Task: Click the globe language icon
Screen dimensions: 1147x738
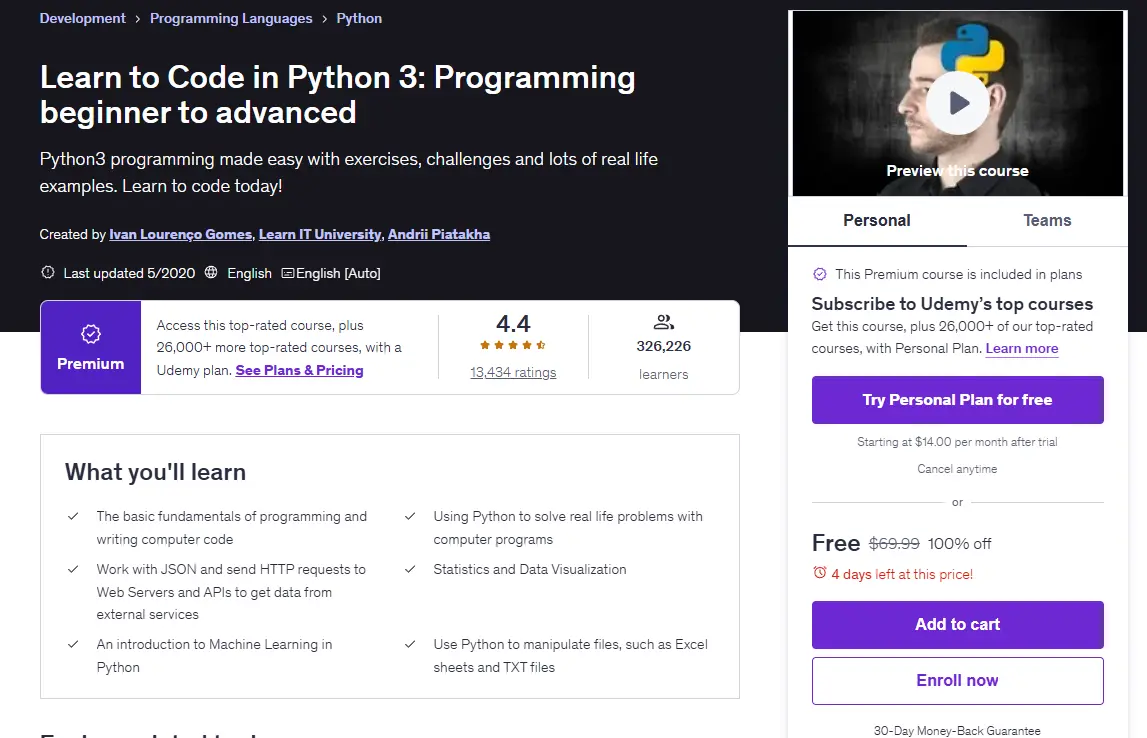Action: (x=211, y=273)
